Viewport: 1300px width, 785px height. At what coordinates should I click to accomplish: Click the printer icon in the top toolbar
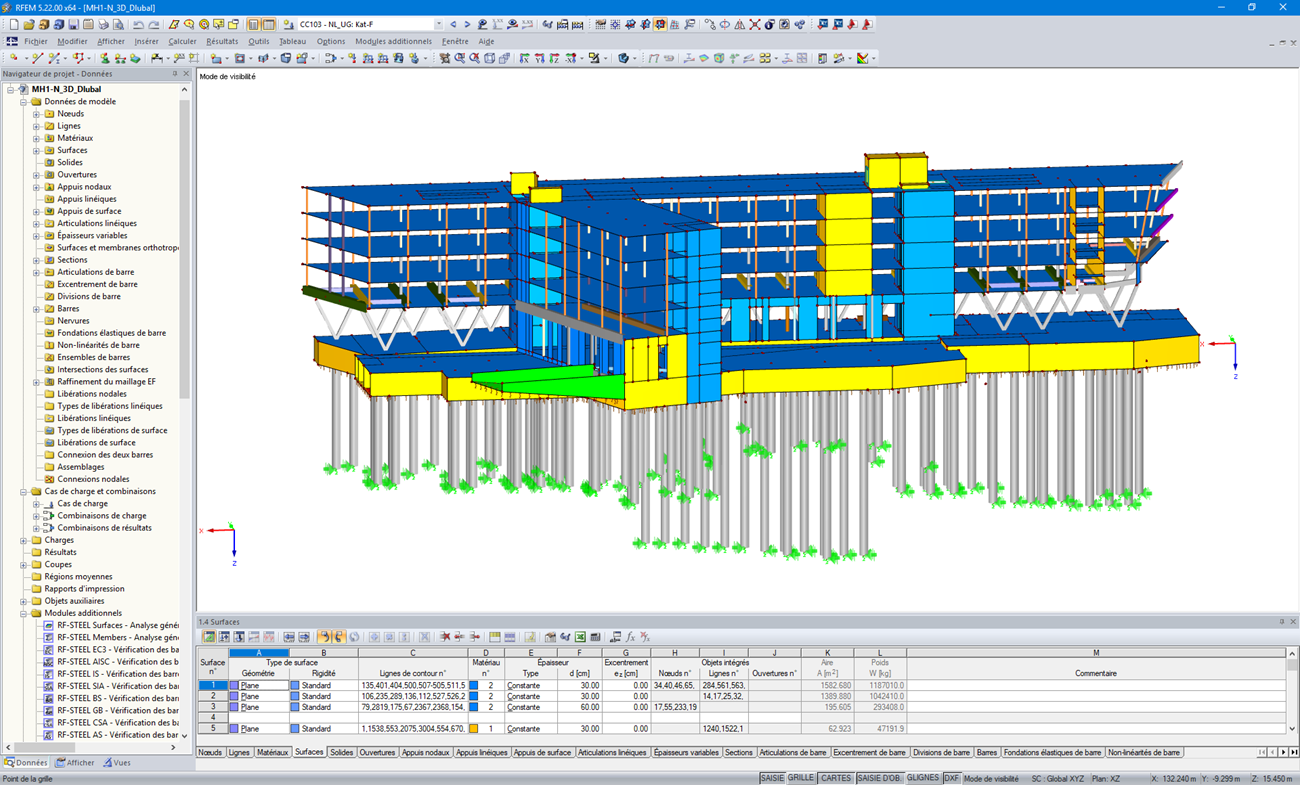tap(104, 23)
